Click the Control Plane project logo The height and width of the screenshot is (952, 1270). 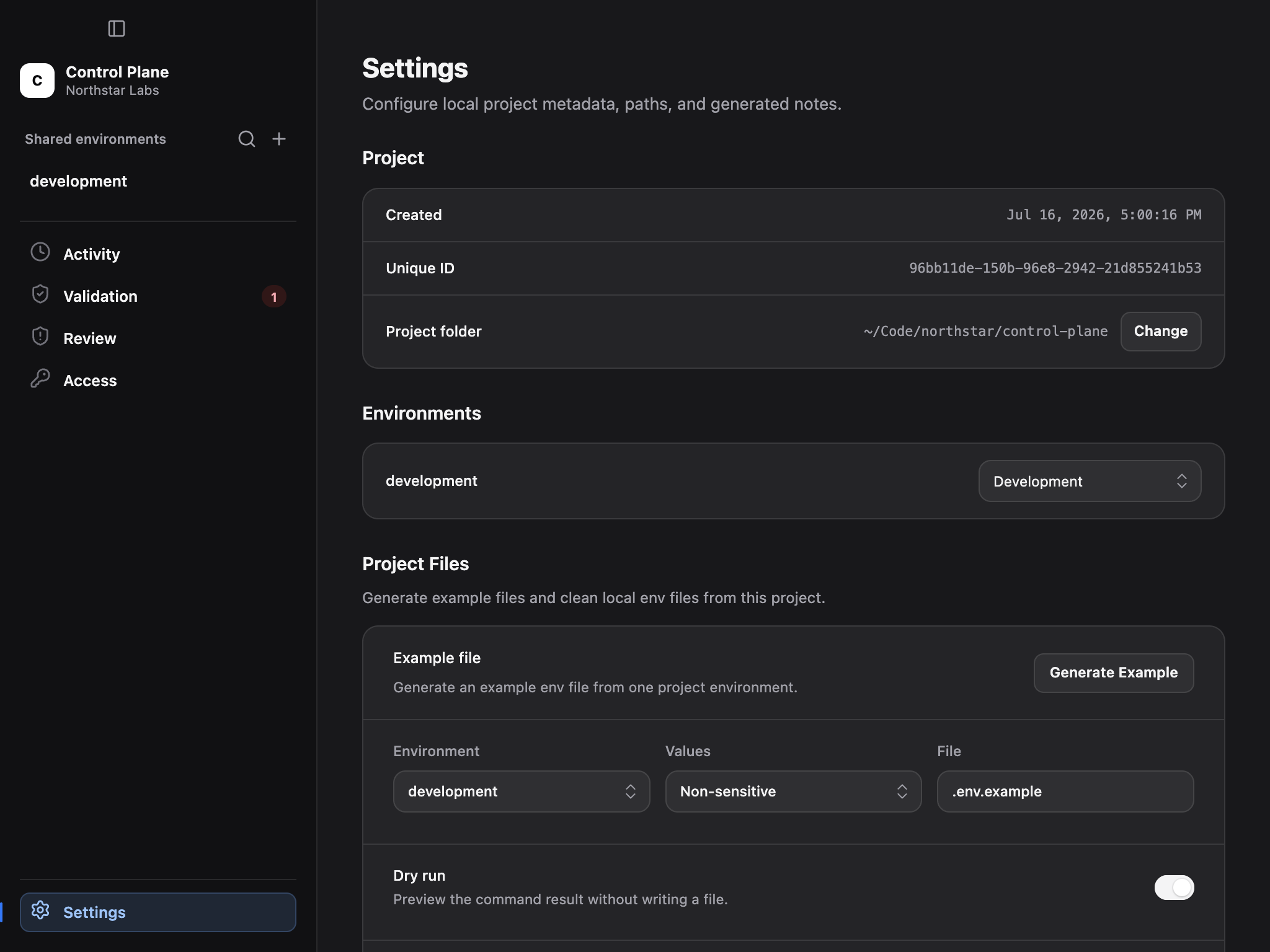(37, 81)
